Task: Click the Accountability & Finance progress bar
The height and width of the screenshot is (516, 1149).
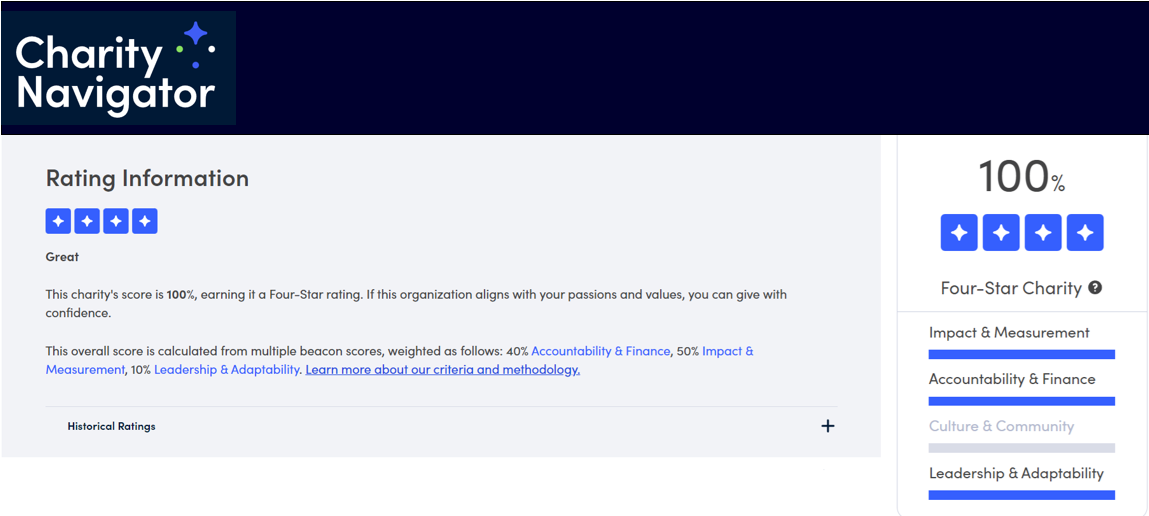Action: [x=1021, y=401]
